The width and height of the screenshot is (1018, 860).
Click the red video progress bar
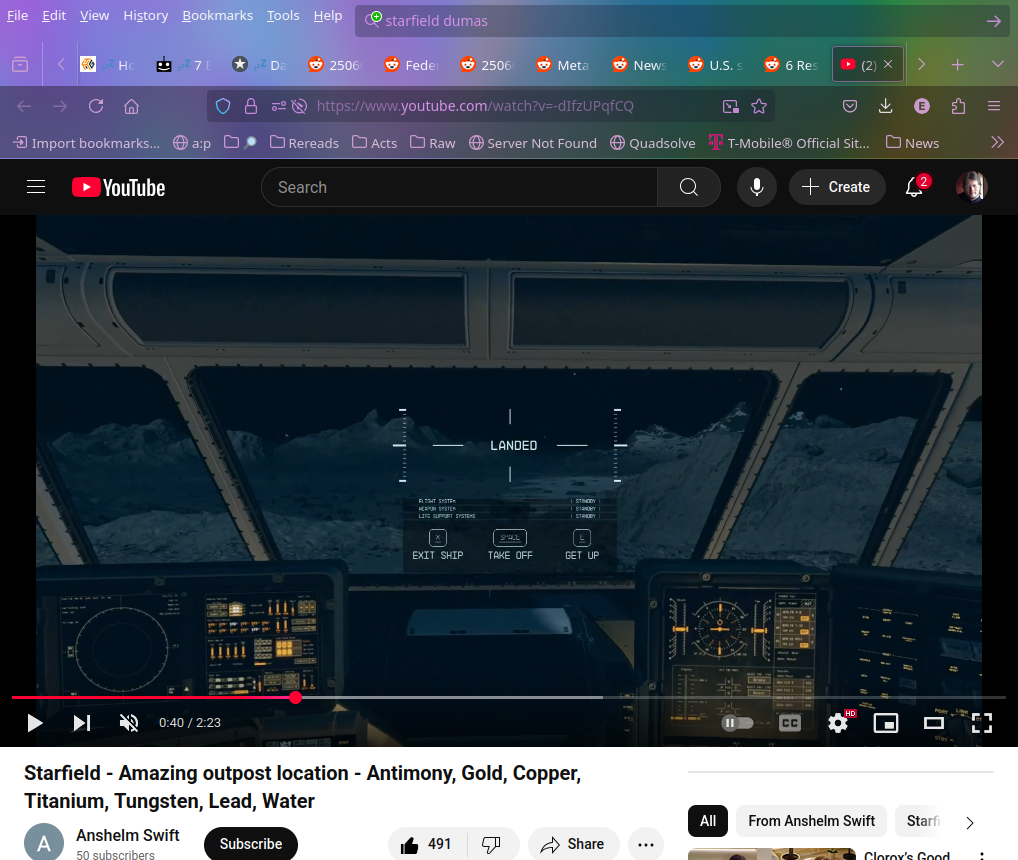click(150, 697)
